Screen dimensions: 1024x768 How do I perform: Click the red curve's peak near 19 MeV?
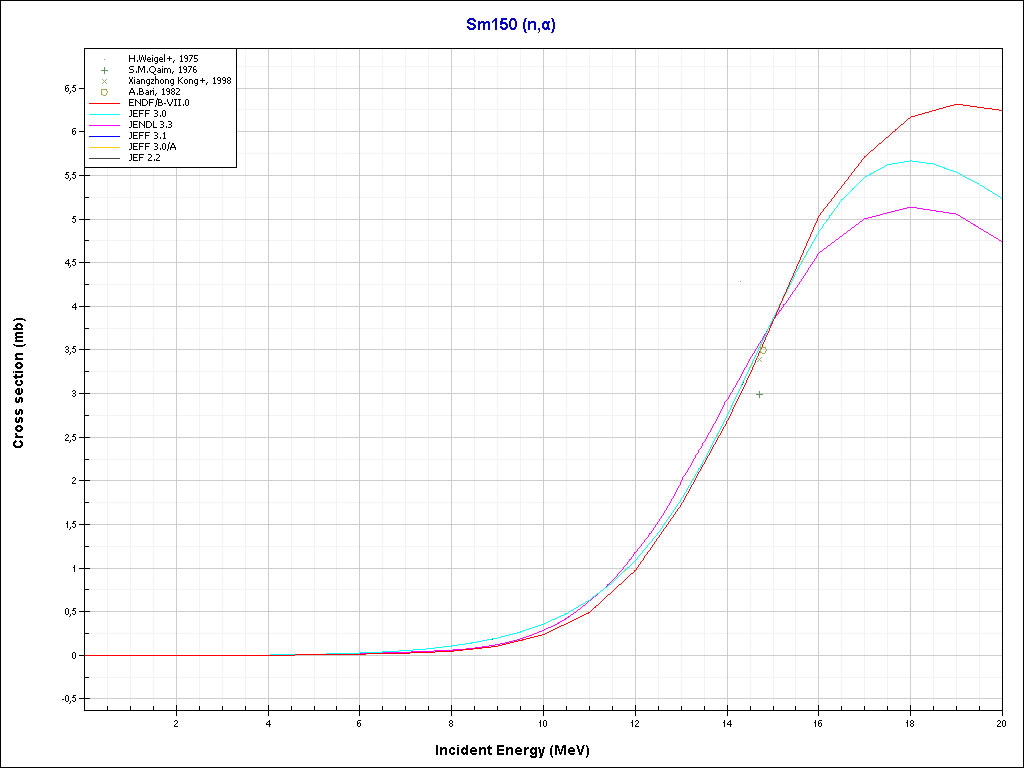pyautogui.click(x=957, y=104)
